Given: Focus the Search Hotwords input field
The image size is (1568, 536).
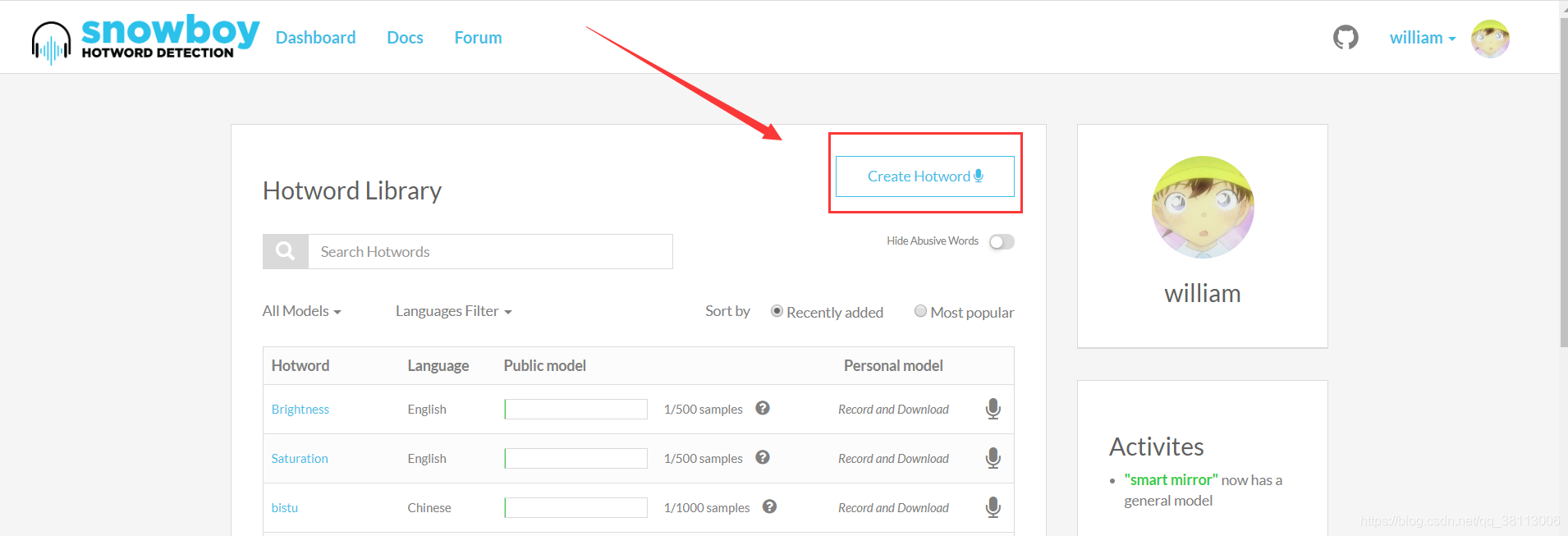Looking at the screenshot, I should tap(490, 251).
